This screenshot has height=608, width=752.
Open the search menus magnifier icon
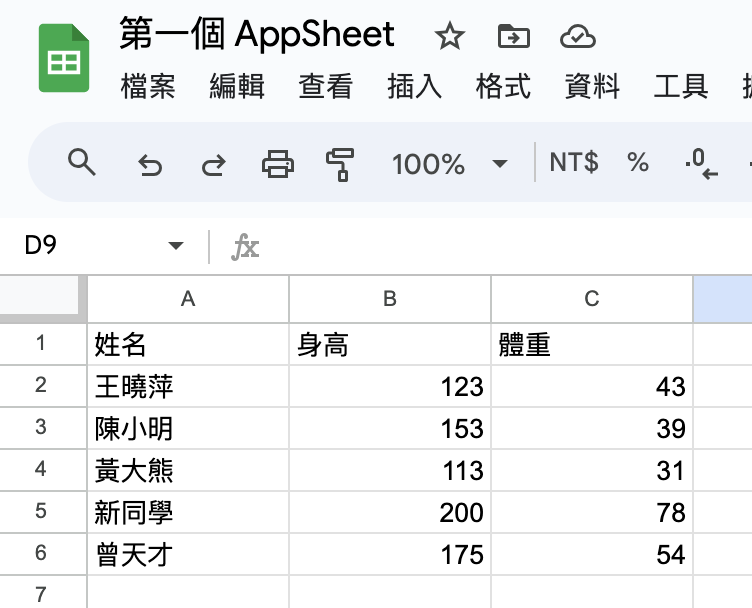point(82,163)
